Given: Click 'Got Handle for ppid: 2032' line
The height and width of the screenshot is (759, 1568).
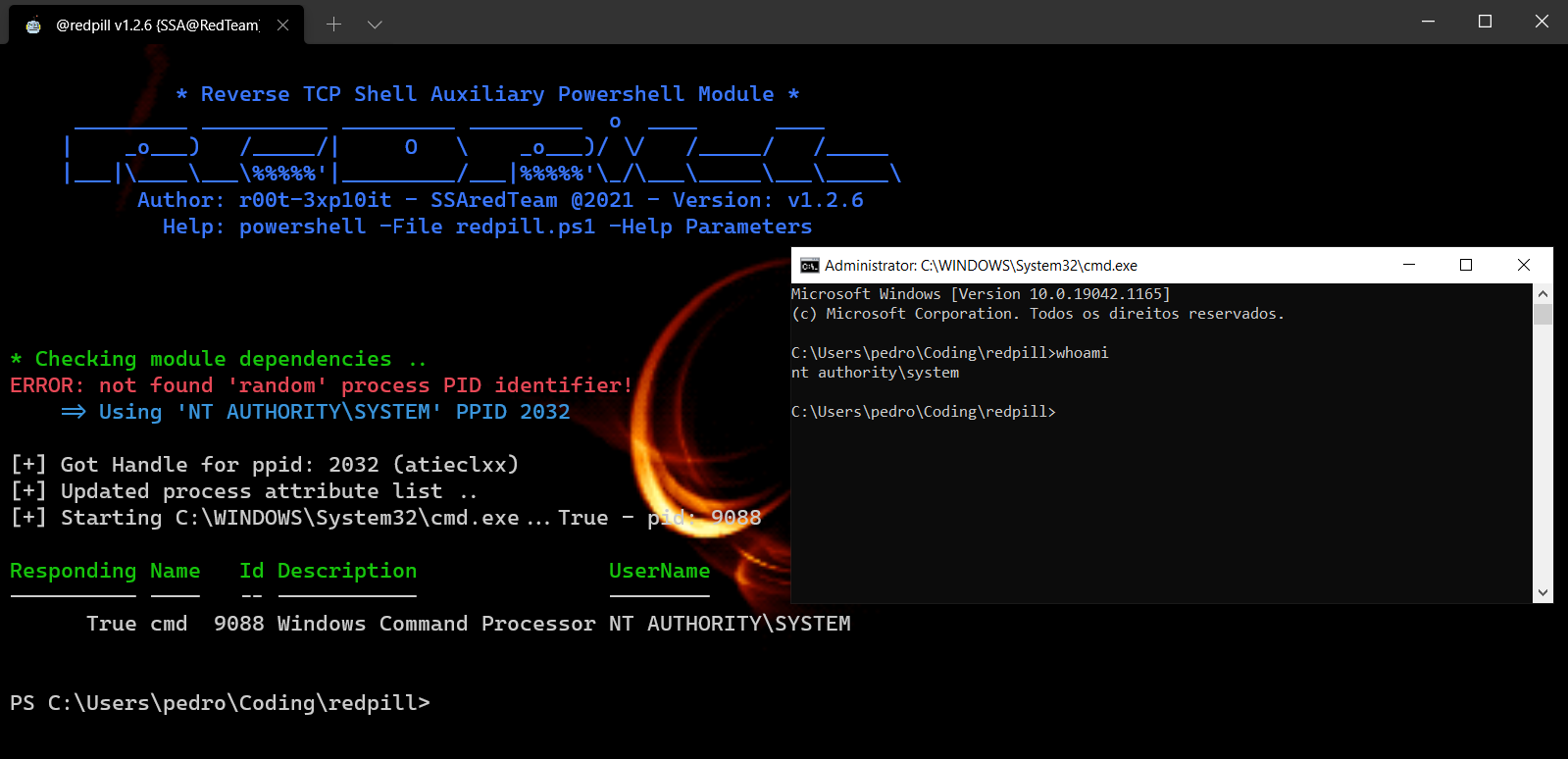Looking at the screenshot, I should click(265, 465).
